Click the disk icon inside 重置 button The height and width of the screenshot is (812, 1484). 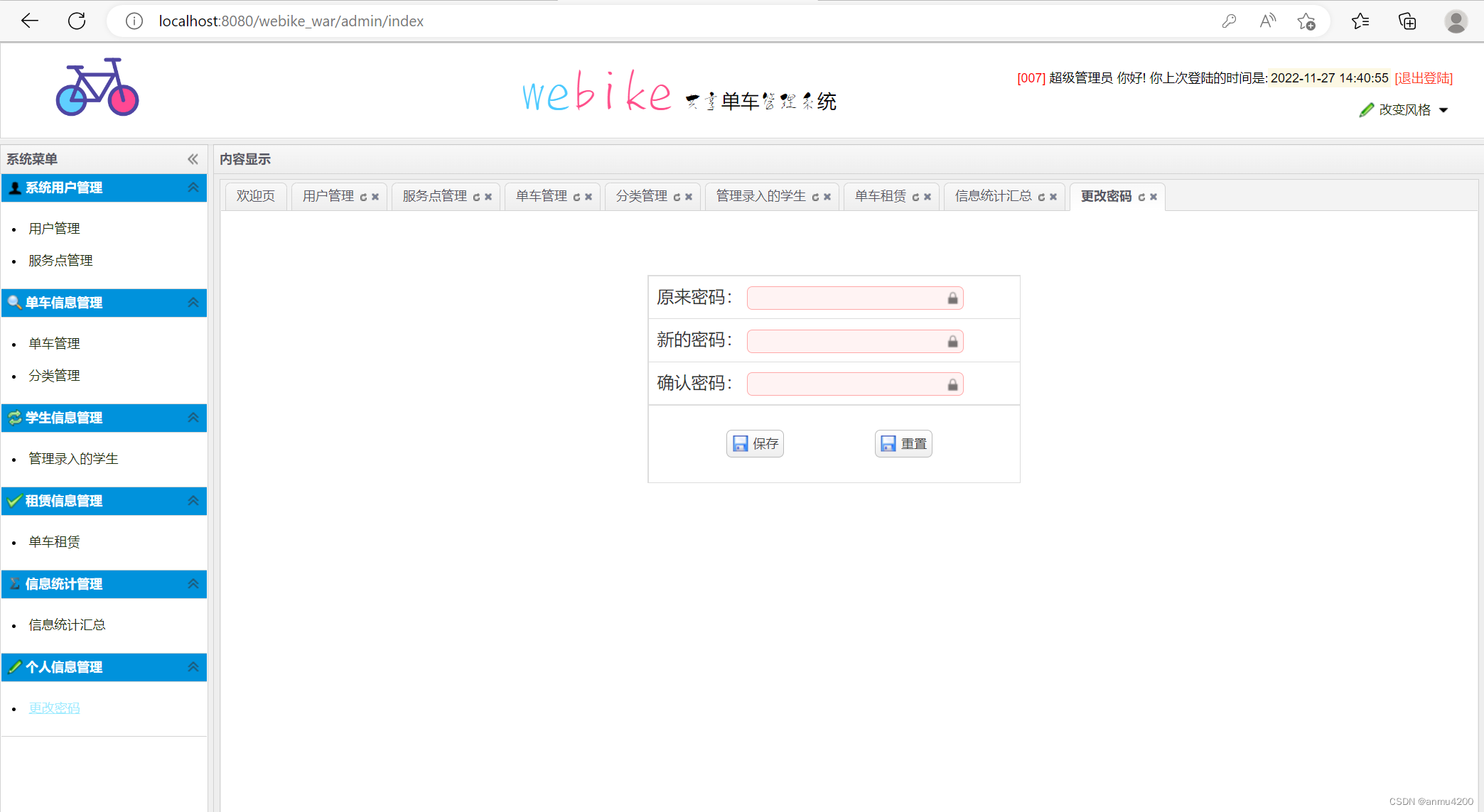[888, 443]
